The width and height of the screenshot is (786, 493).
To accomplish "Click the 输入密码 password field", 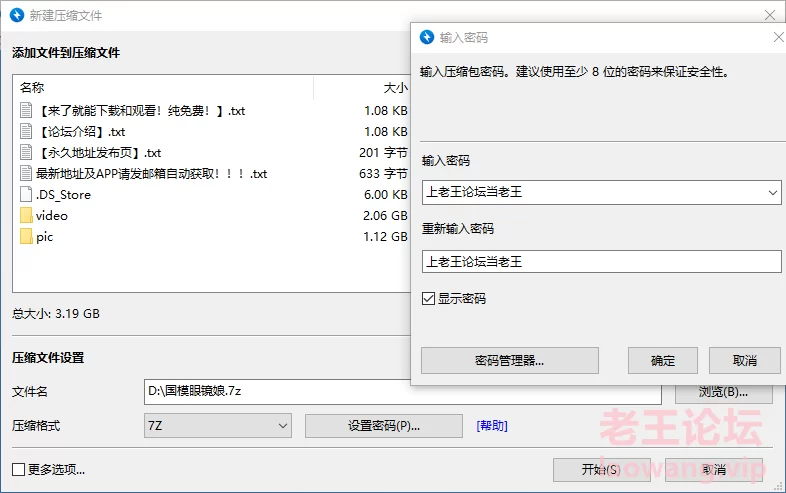I will coord(602,193).
